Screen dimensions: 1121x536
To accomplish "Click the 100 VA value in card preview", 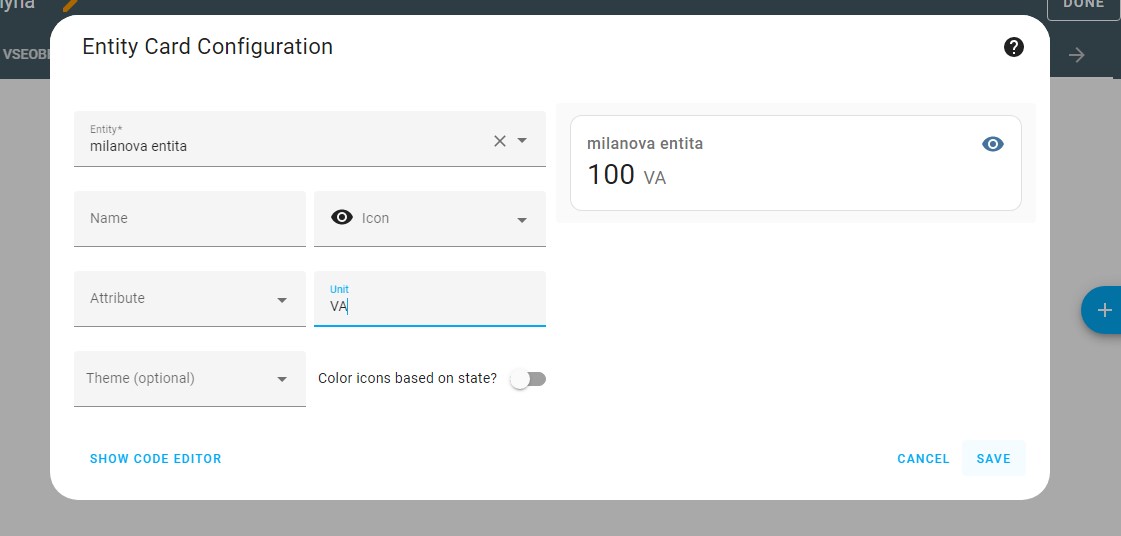I will 626,176.
